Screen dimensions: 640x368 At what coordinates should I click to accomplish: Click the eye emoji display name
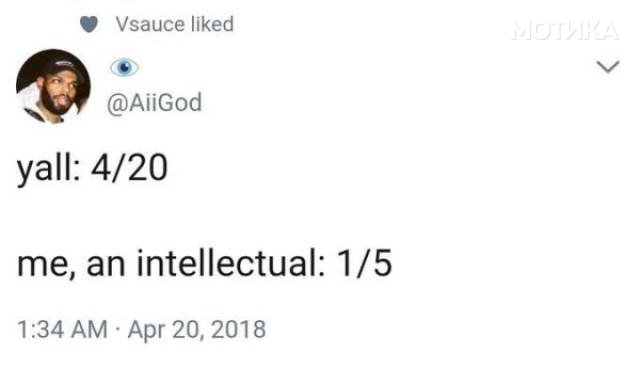click(124, 67)
